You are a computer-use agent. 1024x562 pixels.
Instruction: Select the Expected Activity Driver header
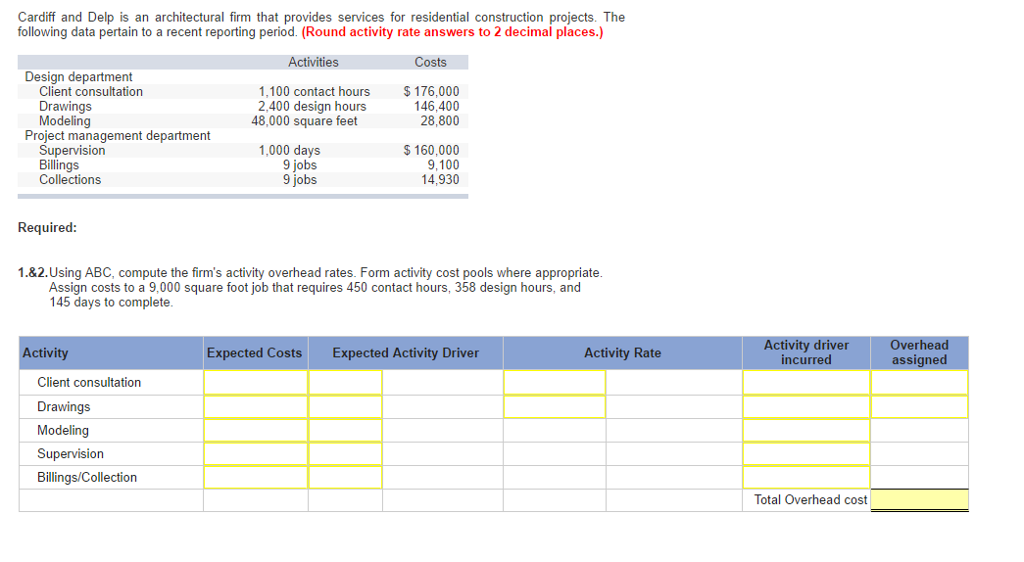405,353
